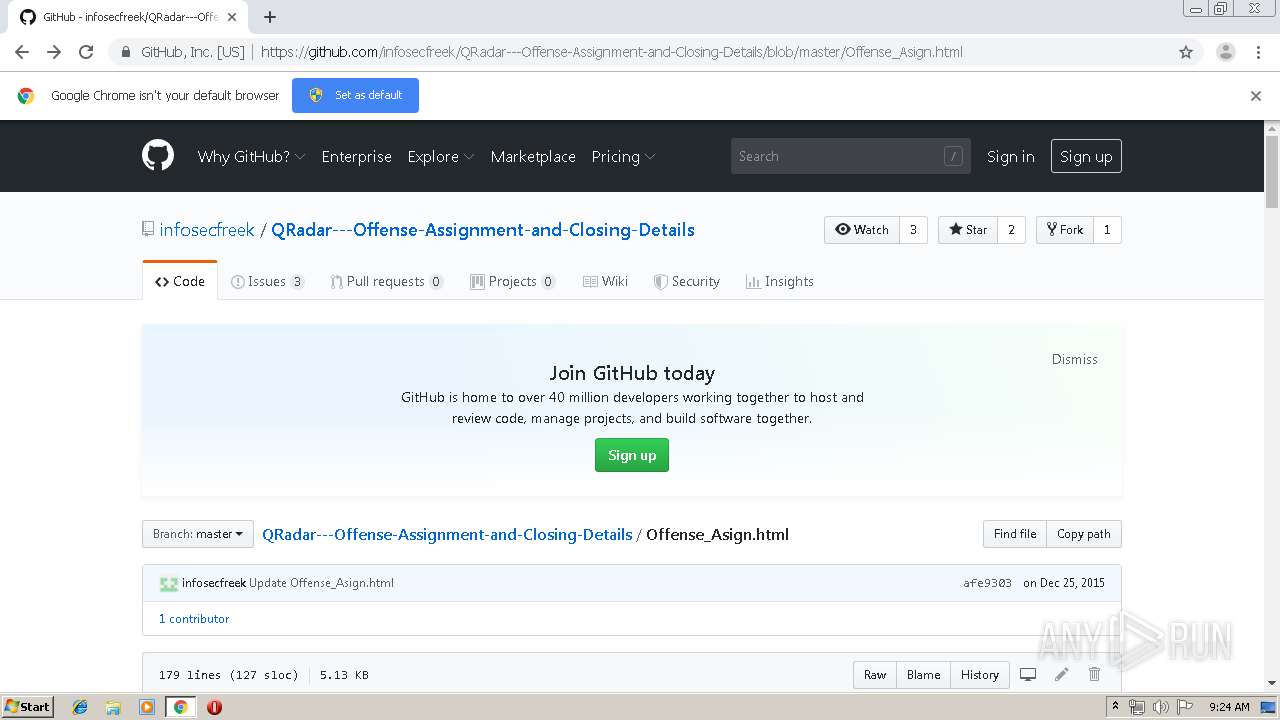Open 1 contributor link
The height and width of the screenshot is (720, 1280).
pos(194,619)
